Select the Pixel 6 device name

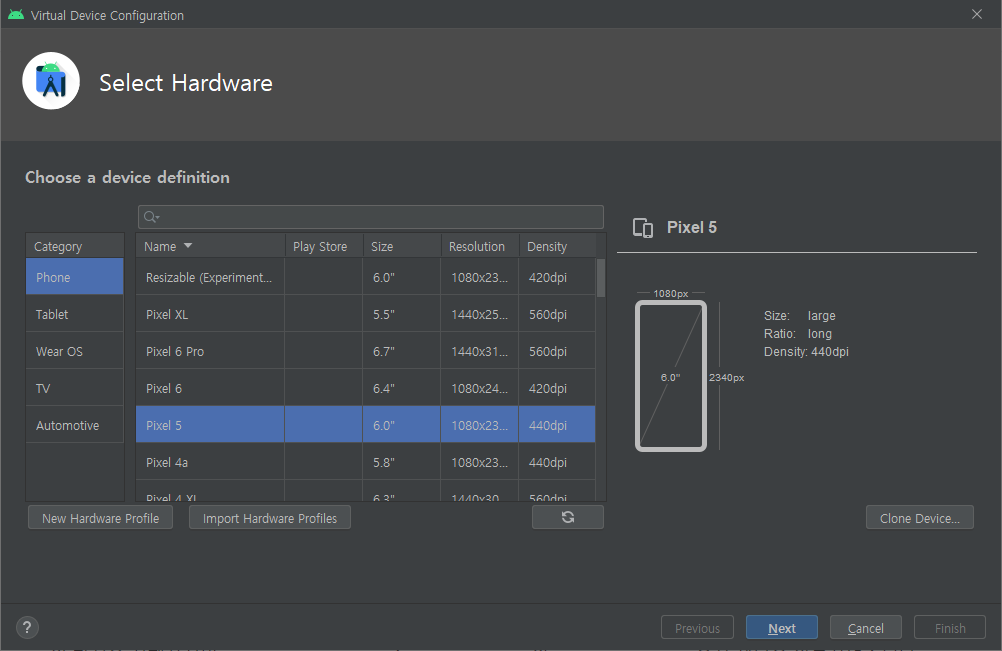click(x=164, y=388)
